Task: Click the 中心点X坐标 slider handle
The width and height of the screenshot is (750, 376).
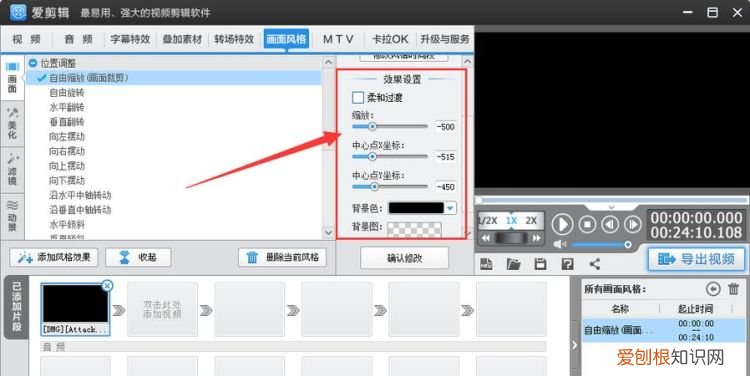Action: point(372,156)
